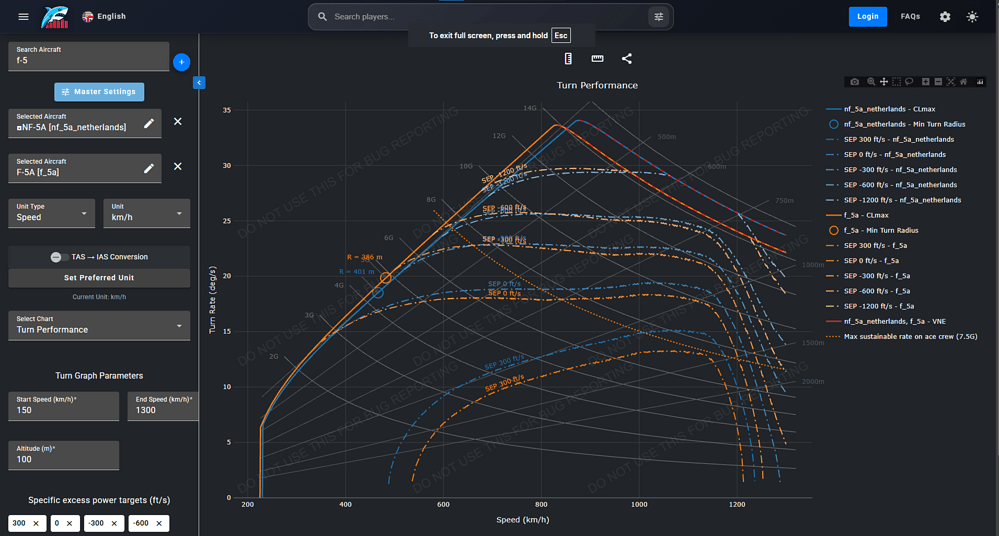
Task: Autoscale the chart axes
Action: tap(951, 82)
